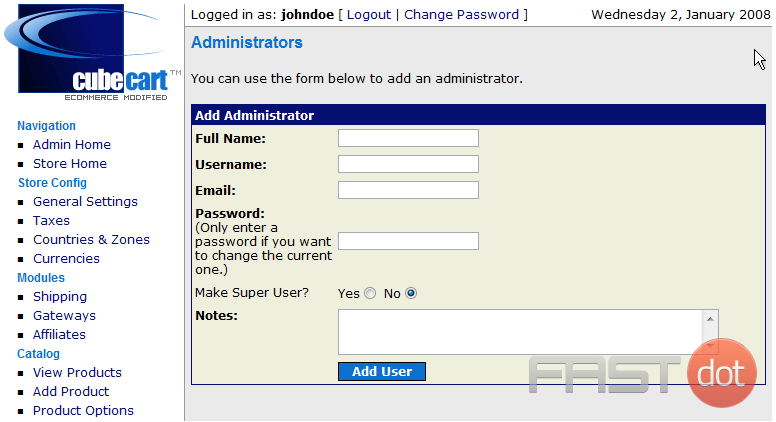Open Countries & Zones page
This screenshot has height=422, width=776.
91,239
